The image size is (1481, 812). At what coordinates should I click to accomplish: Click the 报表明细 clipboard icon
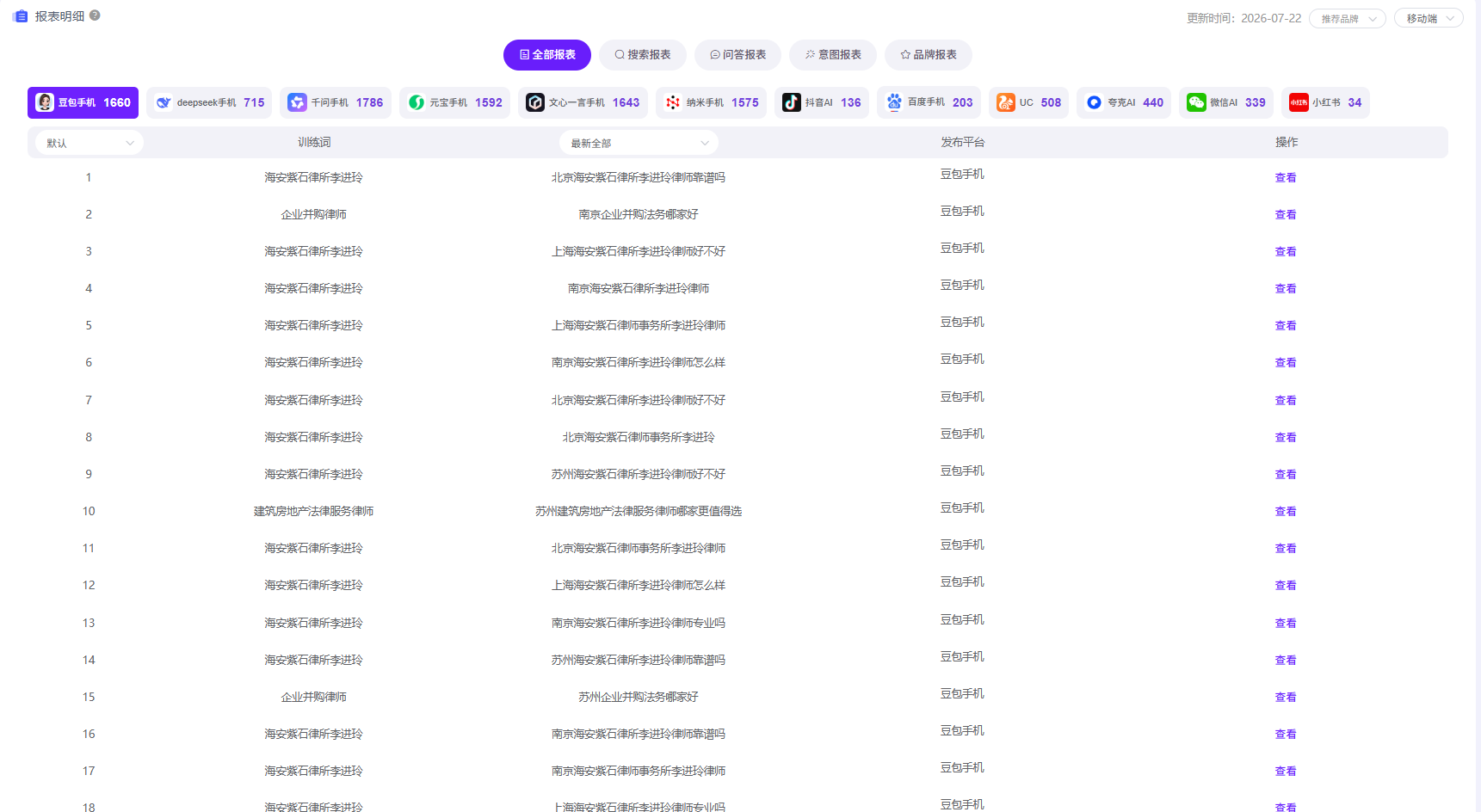(22, 16)
